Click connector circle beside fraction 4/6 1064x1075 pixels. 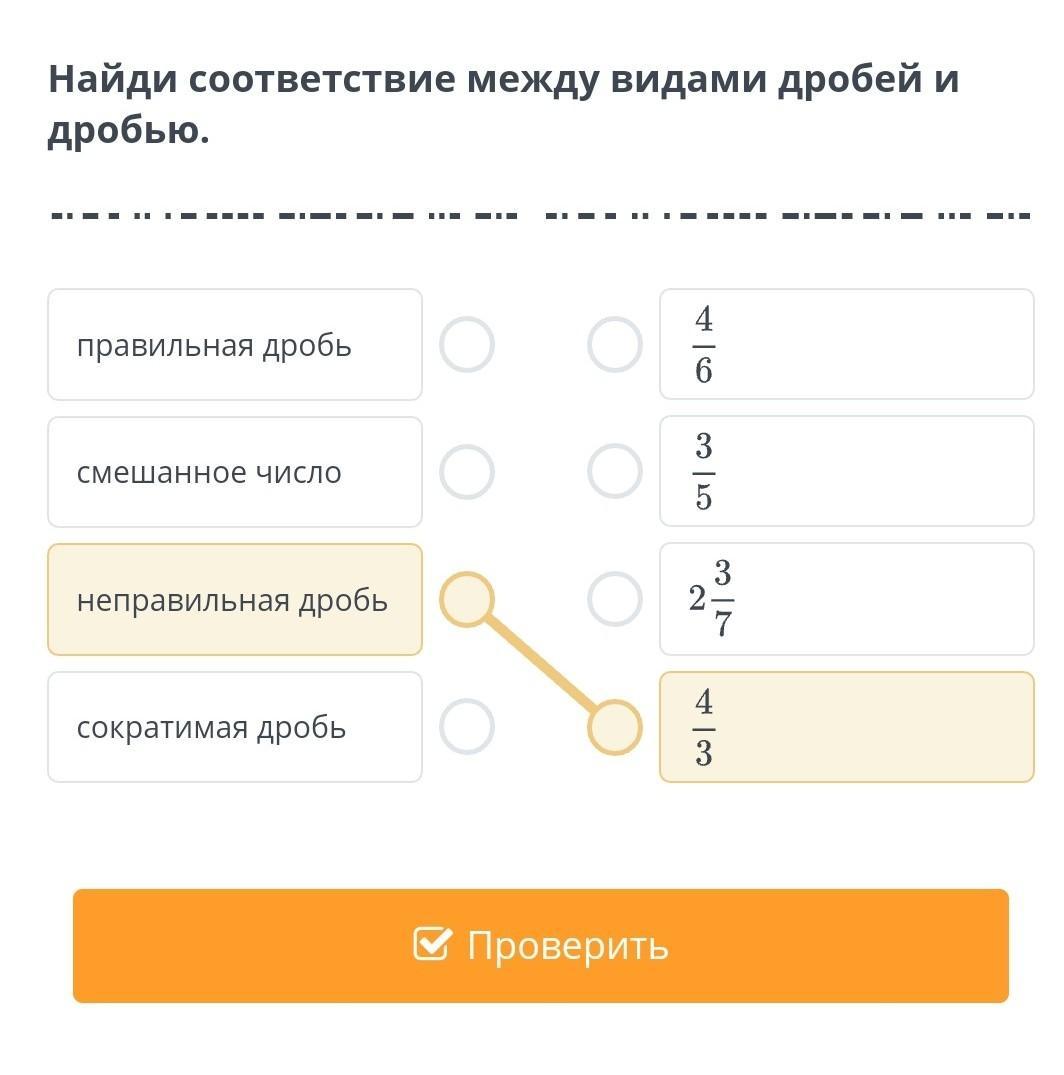[614, 345]
